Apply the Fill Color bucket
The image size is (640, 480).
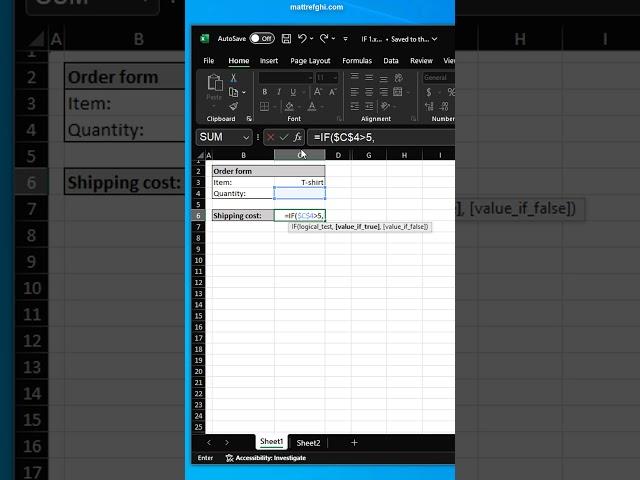point(289,107)
